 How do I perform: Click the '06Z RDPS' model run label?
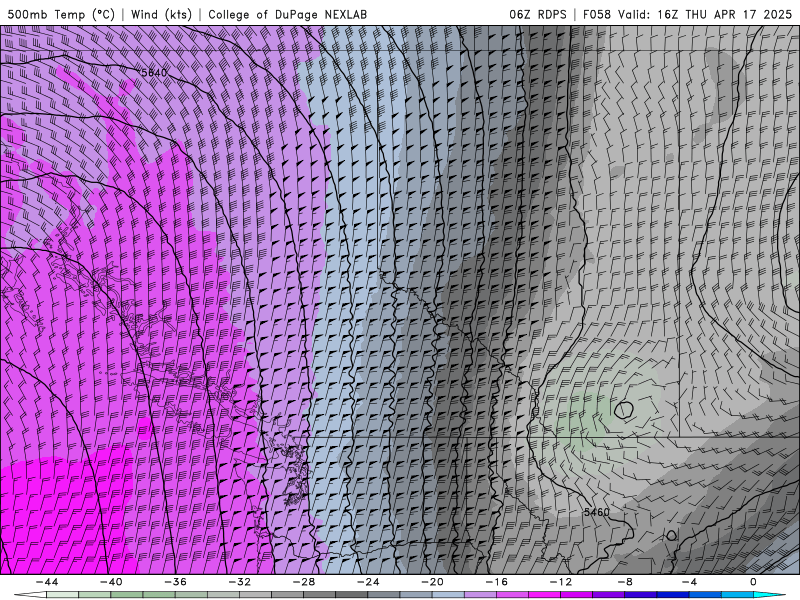click(538, 14)
